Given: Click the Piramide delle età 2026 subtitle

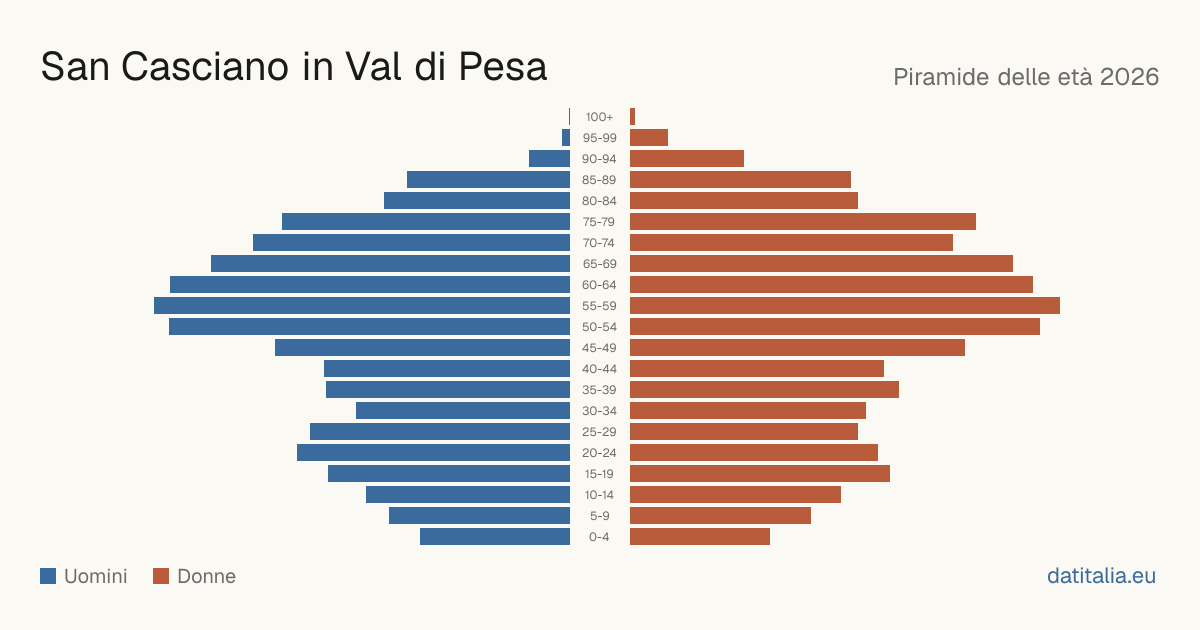Looking at the screenshot, I should coord(1026,77).
